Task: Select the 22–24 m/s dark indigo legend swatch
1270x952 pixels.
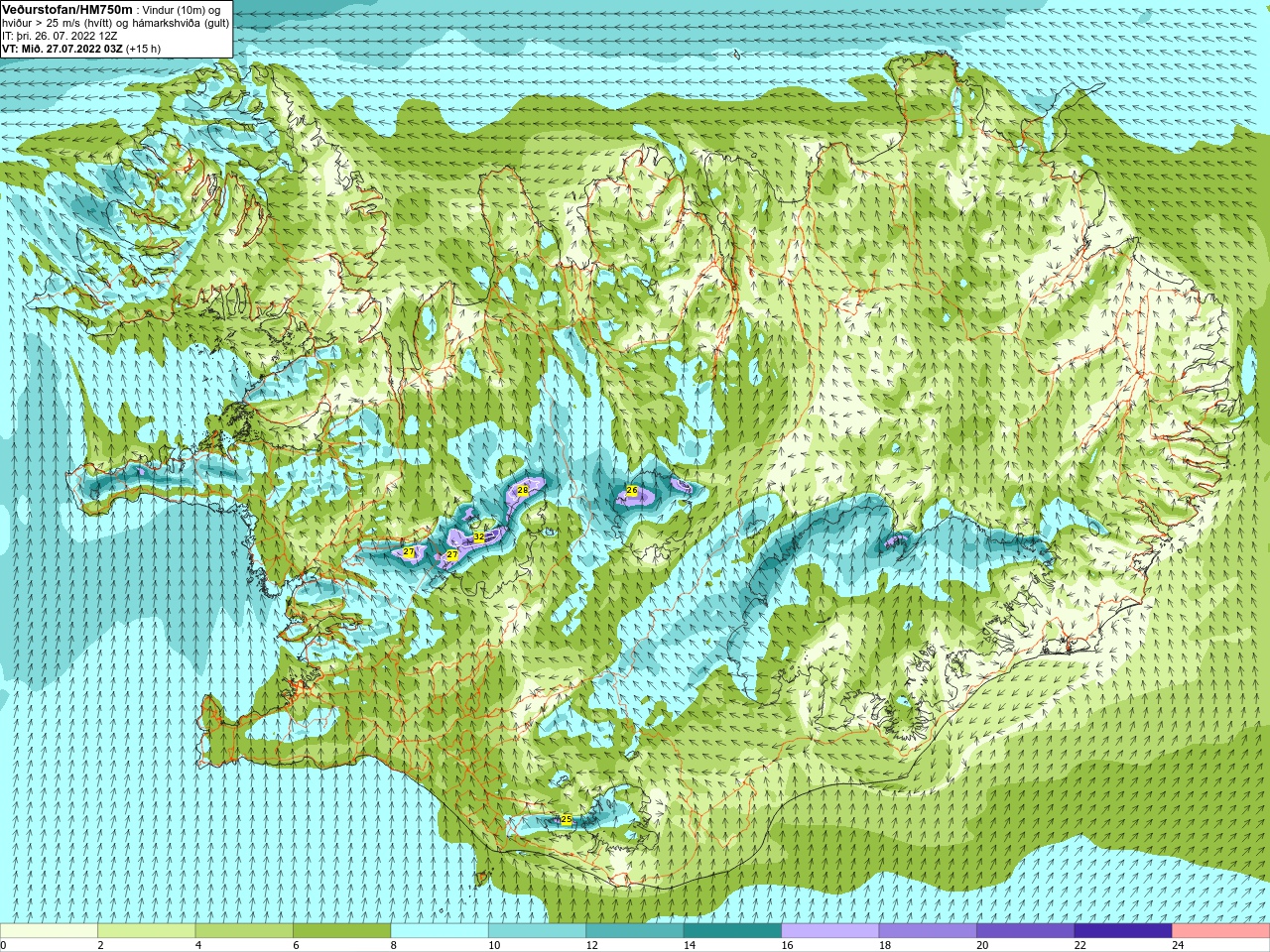Action: coord(1124,931)
